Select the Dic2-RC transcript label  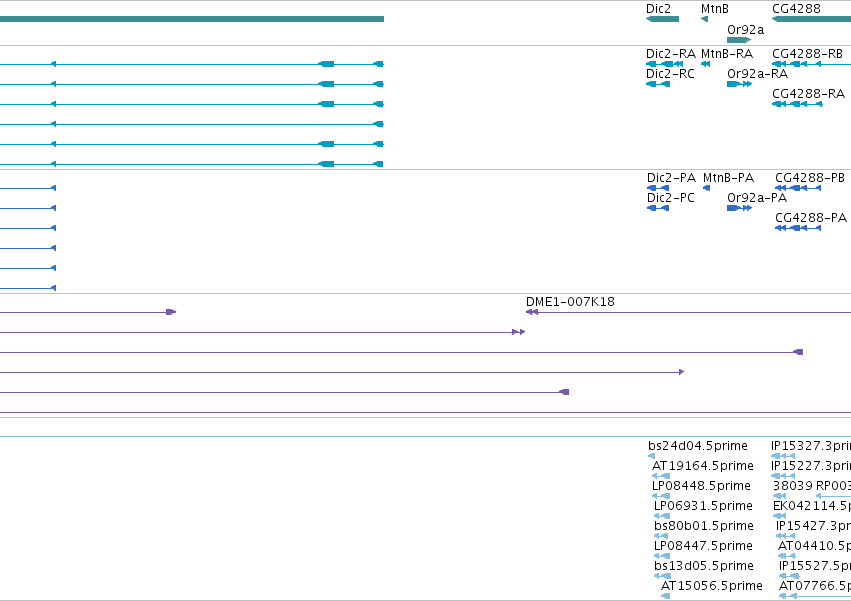tap(670, 74)
